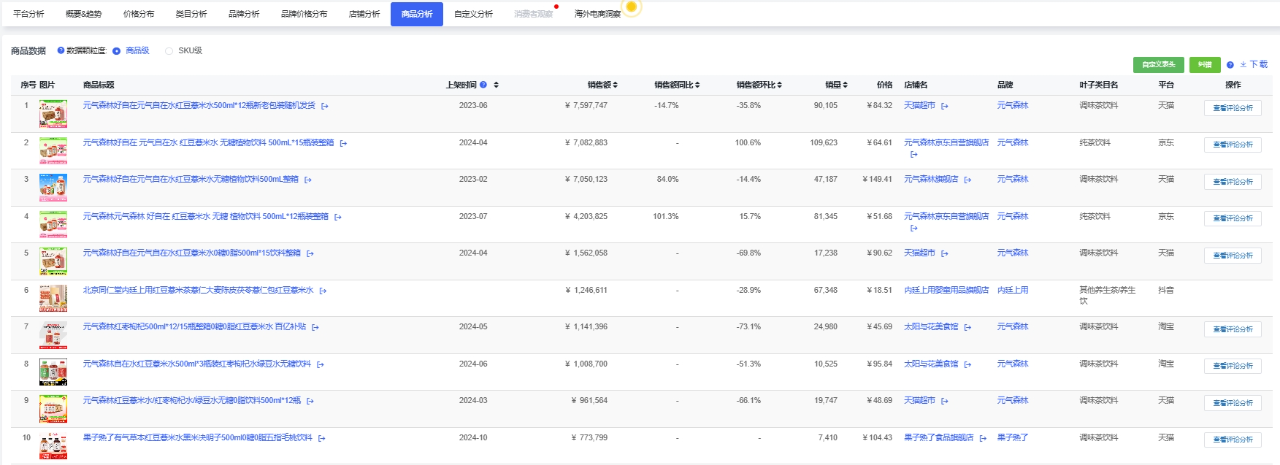The width and height of the screenshot is (1280, 465).
Task: Select the active 商品分析 tab
Action: [417, 14]
